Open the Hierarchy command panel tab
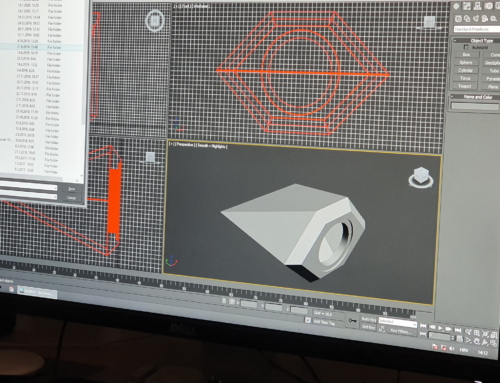Viewport: 500px width, 383px height. pos(478,6)
